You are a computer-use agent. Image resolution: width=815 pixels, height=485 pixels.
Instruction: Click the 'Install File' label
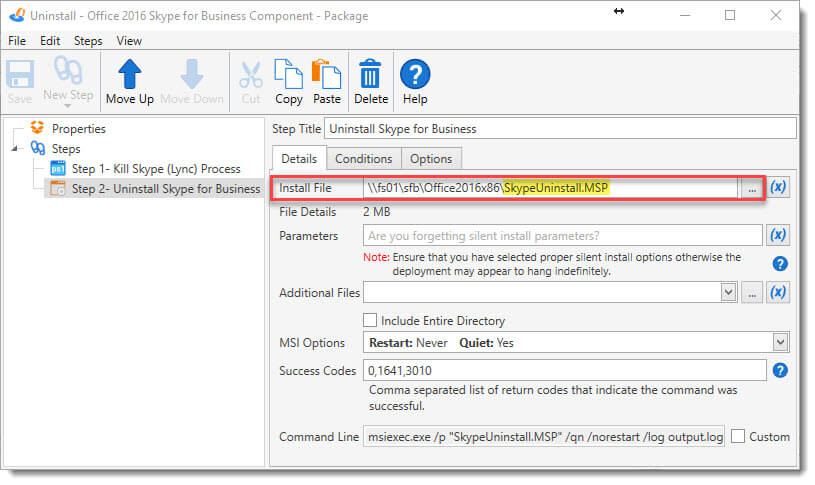(305, 188)
